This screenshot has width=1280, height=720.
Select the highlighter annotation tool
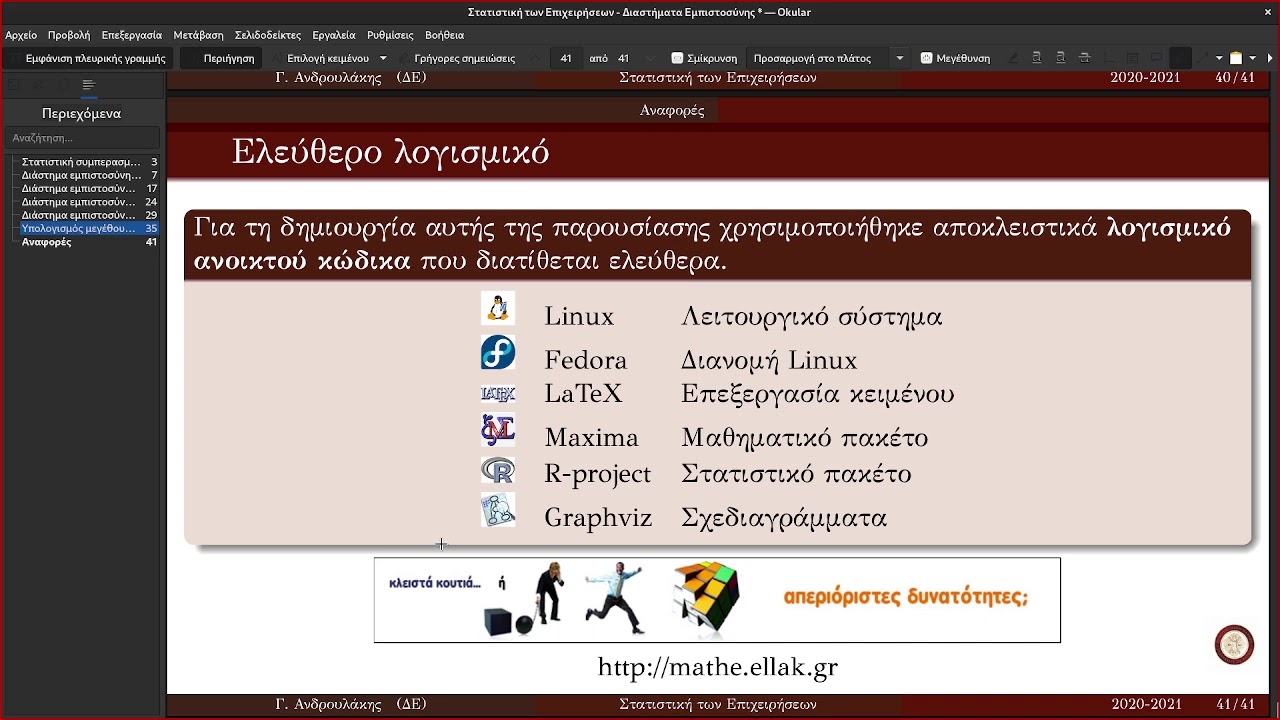pyautogui.click(x=1013, y=58)
